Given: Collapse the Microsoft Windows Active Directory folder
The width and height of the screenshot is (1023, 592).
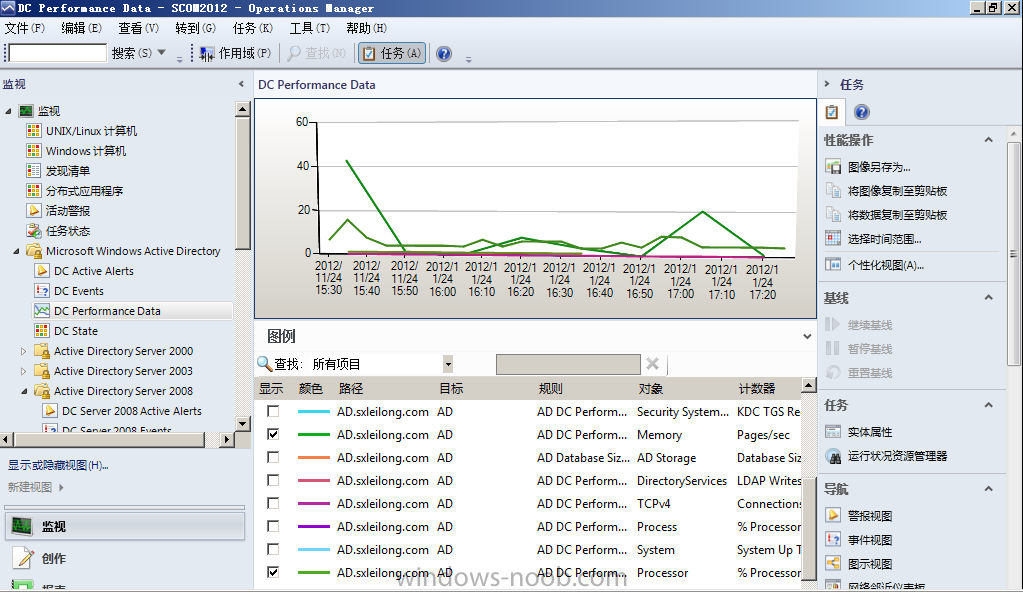Looking at the screenshot, I should point(16,251).
